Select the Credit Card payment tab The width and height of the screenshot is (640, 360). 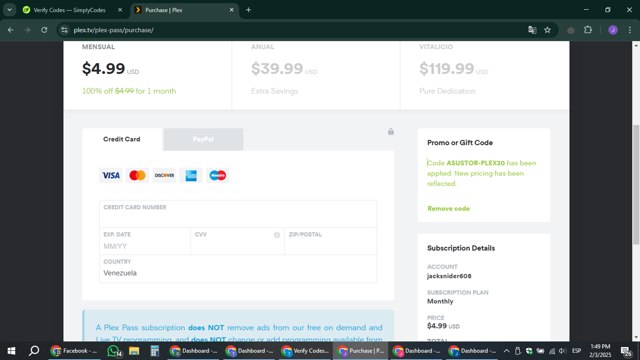coord(122,139)
